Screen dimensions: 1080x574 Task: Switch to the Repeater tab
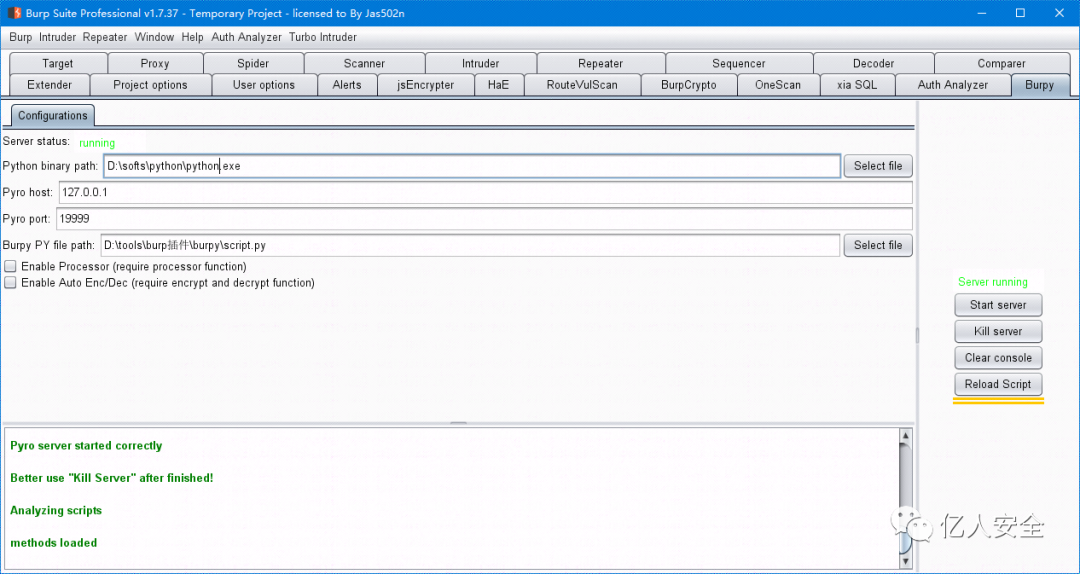point(601,63)
